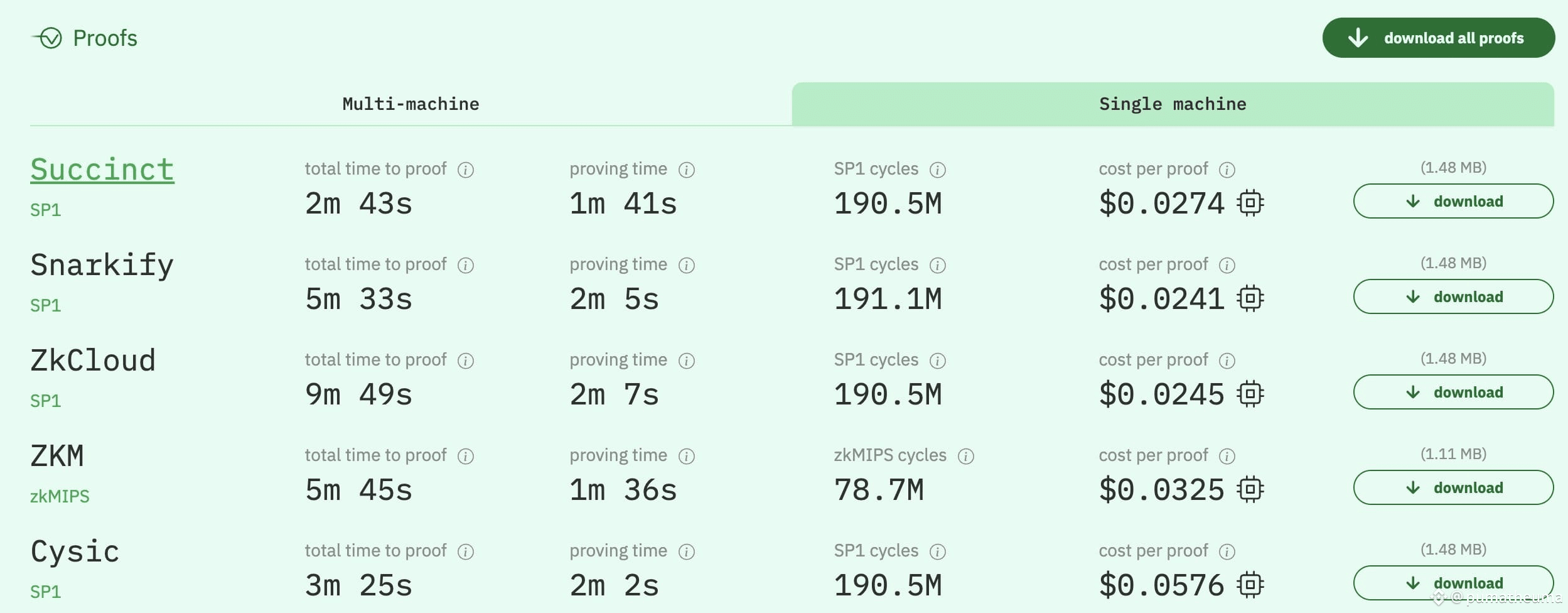Screen dimensions: 1568x613
Task: Click the Snarkify total time value 5m 33s
Action: [358, 299]
